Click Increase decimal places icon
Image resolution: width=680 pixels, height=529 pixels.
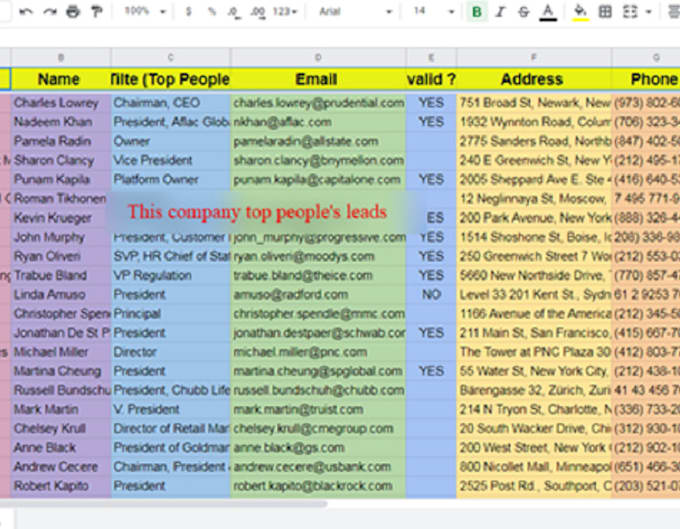point(258,12)
